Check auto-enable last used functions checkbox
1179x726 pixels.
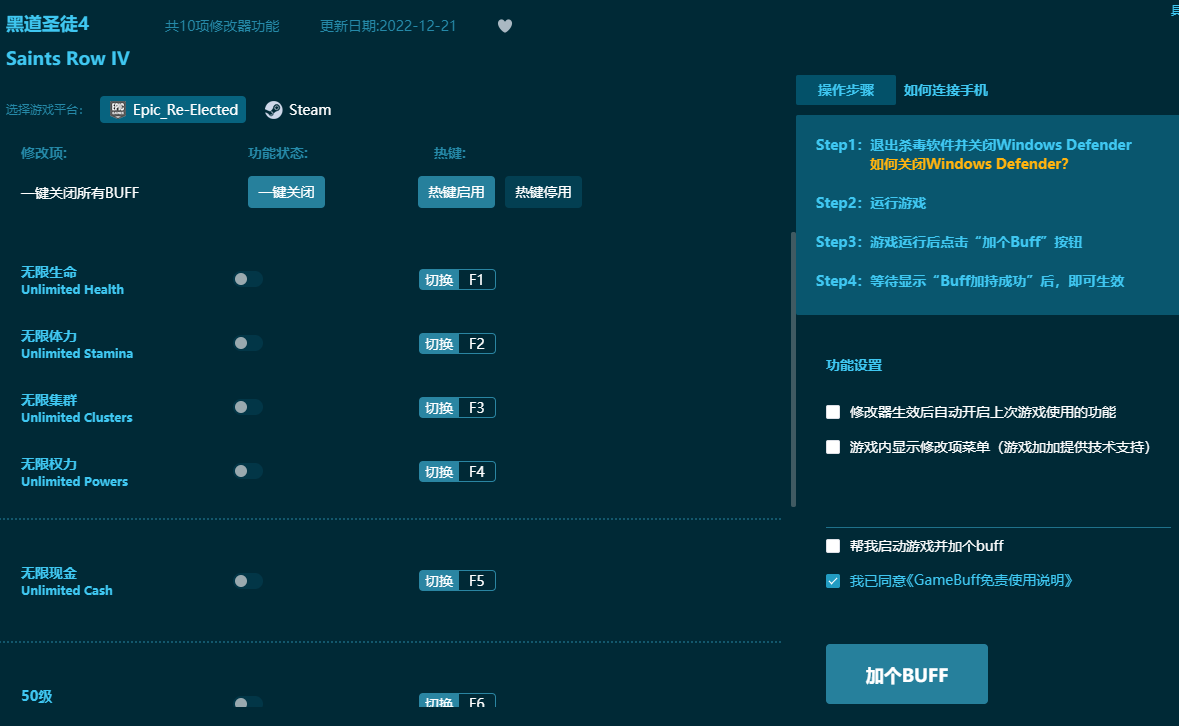[833, 412]
